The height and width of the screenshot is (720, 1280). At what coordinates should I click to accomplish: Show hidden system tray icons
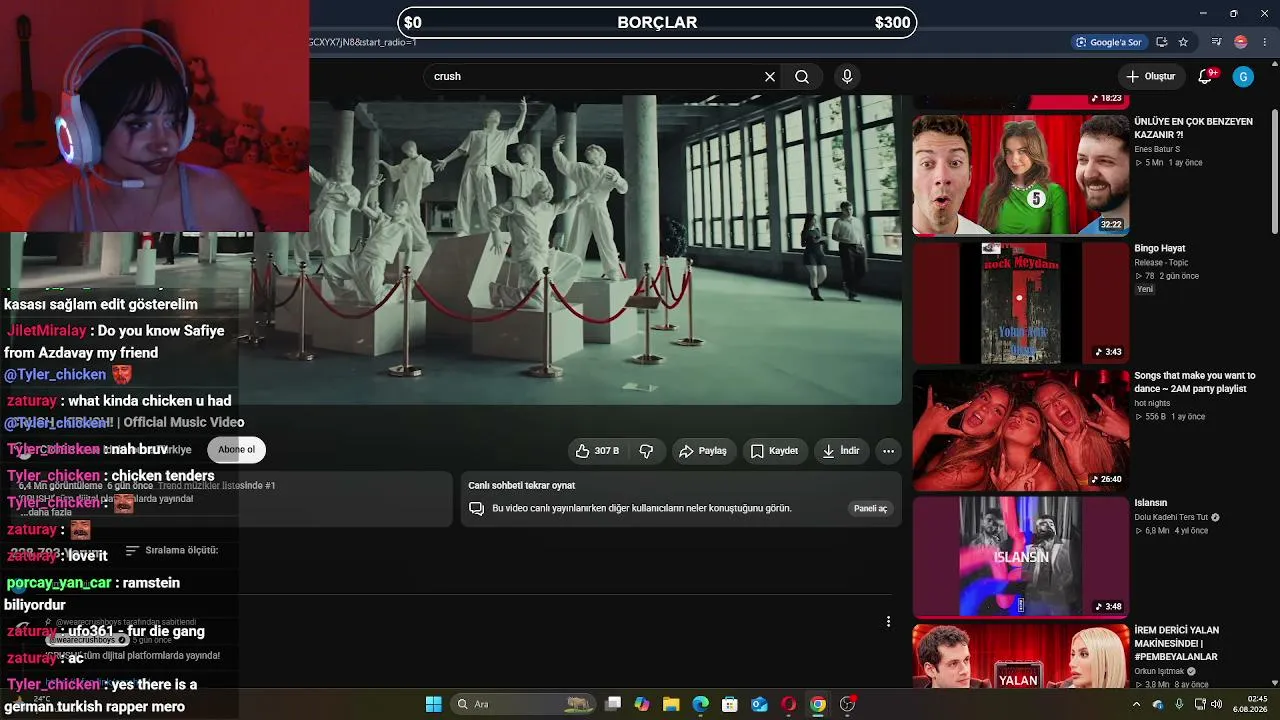click(x=1136, y=704)
